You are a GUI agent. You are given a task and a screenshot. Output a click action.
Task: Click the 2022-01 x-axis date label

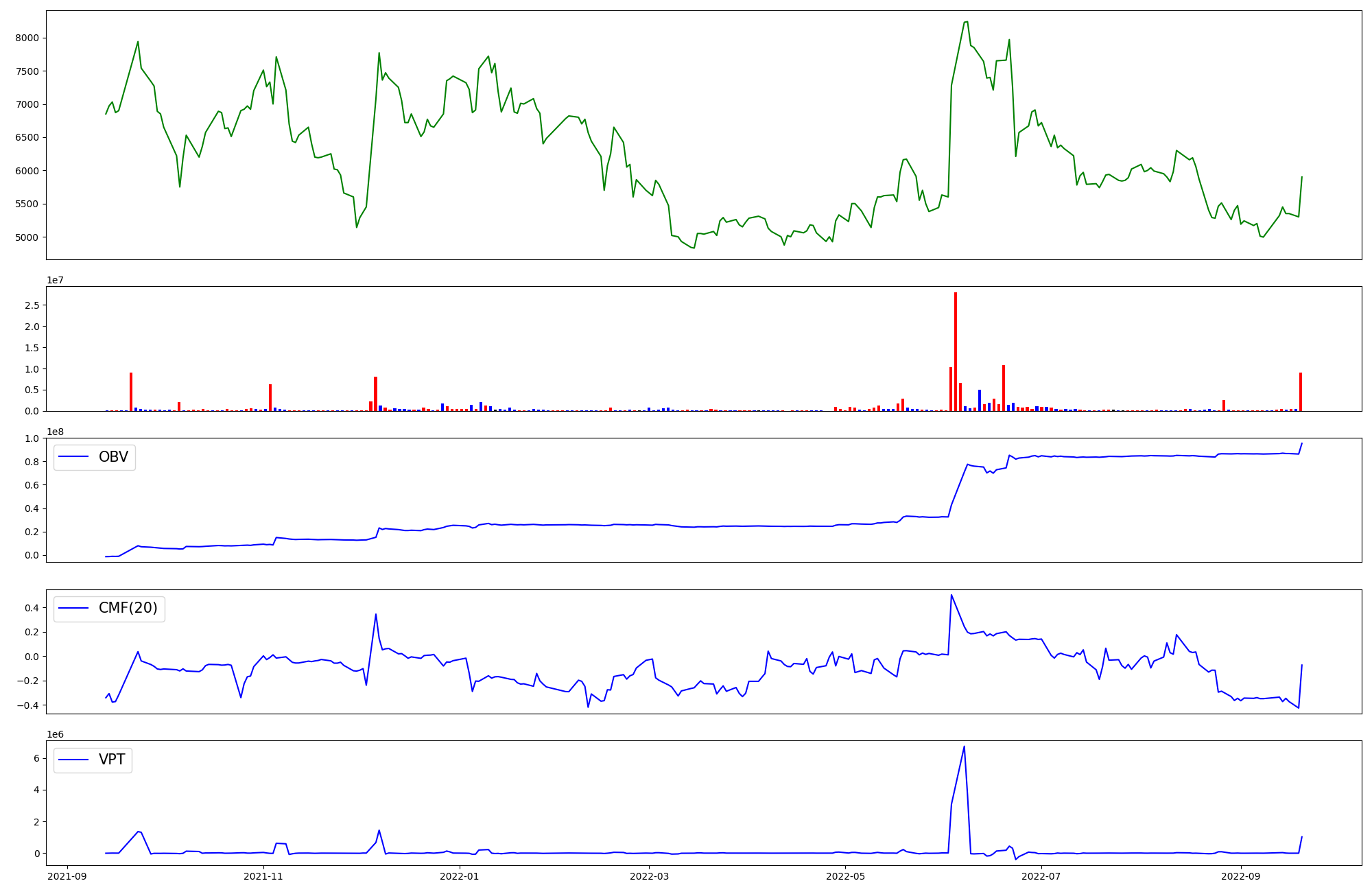pos(459,876)
